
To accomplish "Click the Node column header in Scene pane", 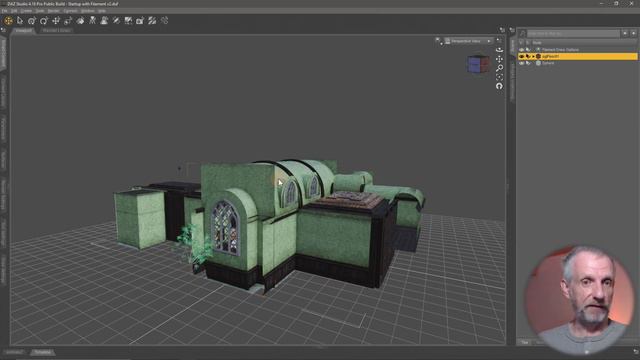I will tap(537, 42).
